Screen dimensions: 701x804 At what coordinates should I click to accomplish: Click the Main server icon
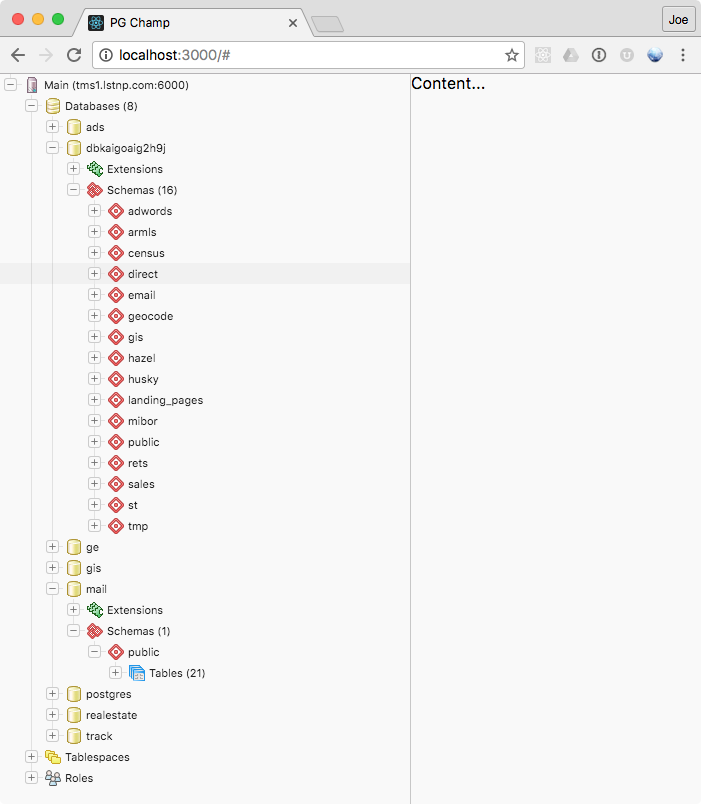(x=32, y=85)
